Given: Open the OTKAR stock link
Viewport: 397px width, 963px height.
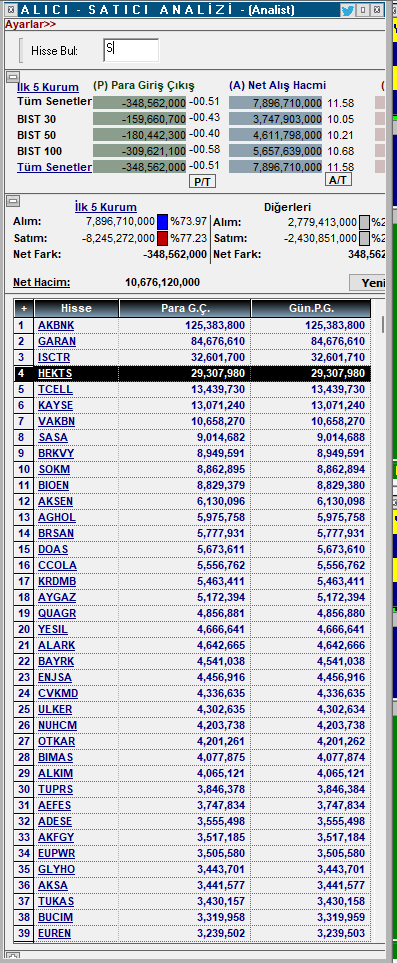Looking at the screenshot, I should pyautogui.click(x=56, y=741).
